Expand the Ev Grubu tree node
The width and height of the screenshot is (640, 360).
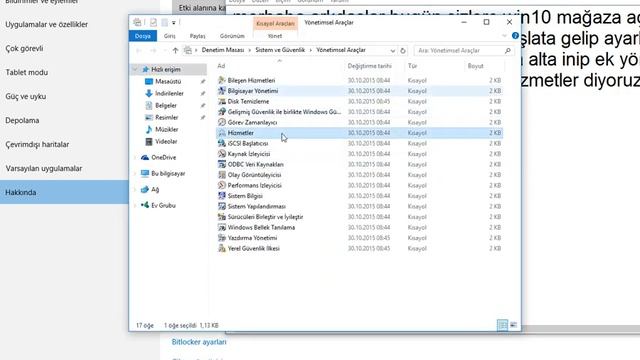135,205
